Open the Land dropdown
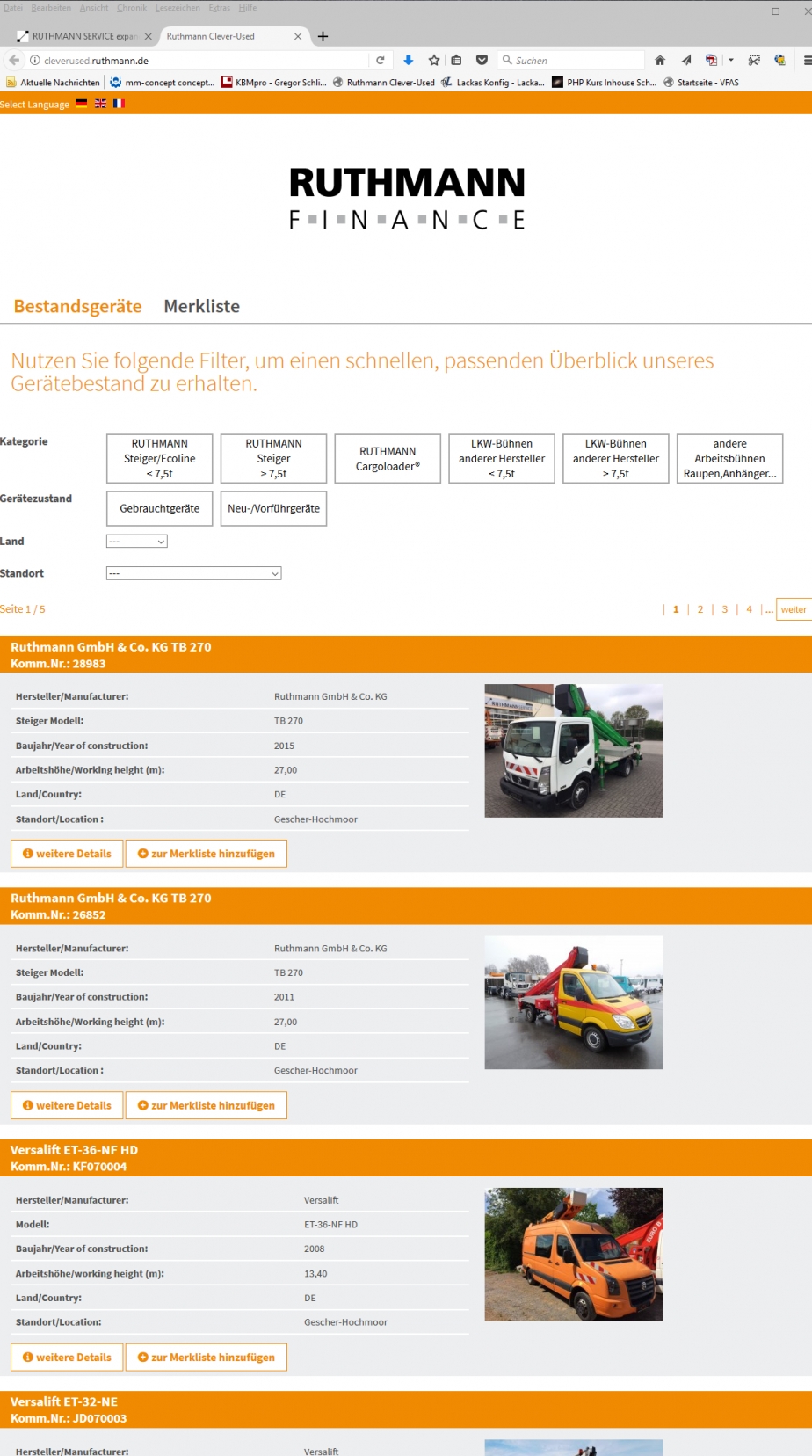The image size is (812, 1456). coord(137,542)
